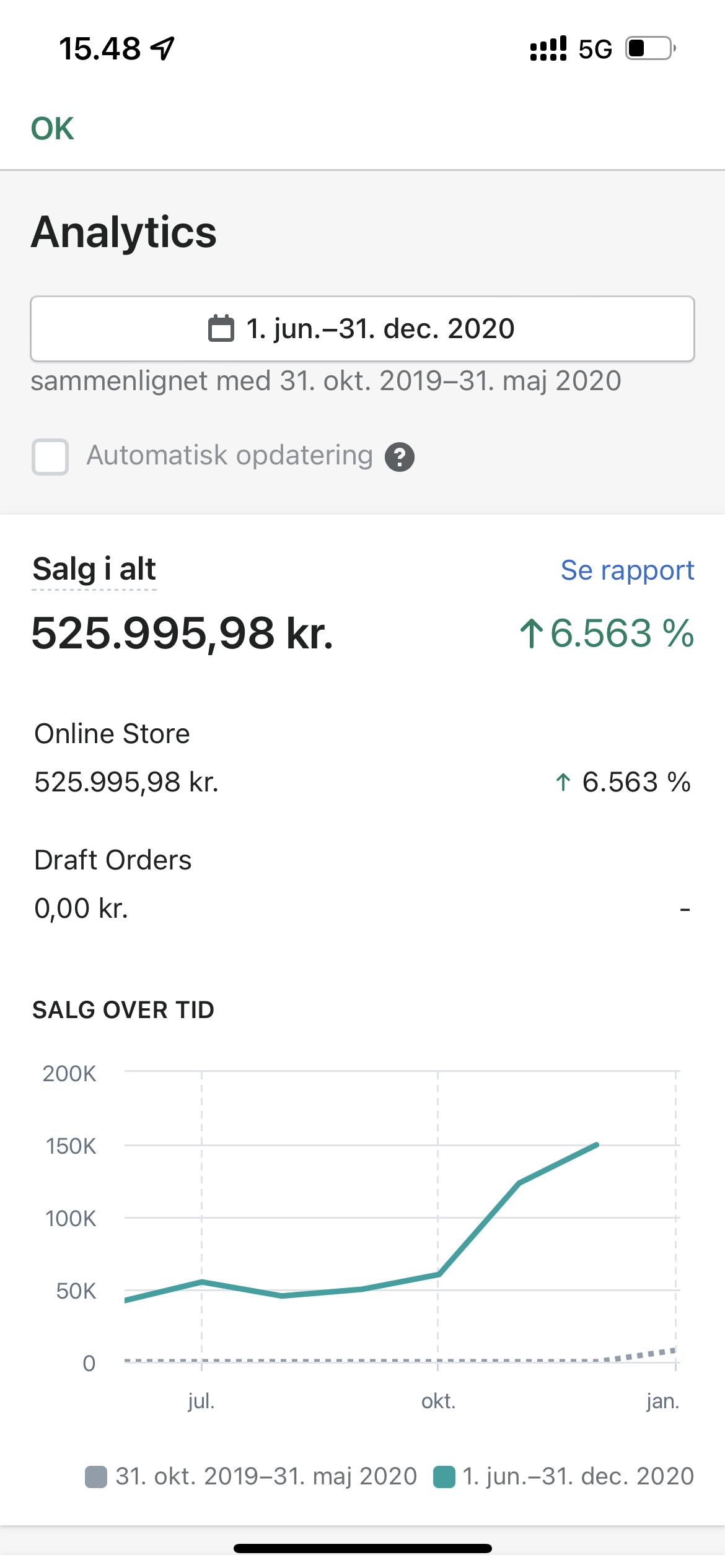The image size is (725, 1568).
Task: Click the gray legend swatch for 2019–2020
Action: click(x=96, y=1476)
